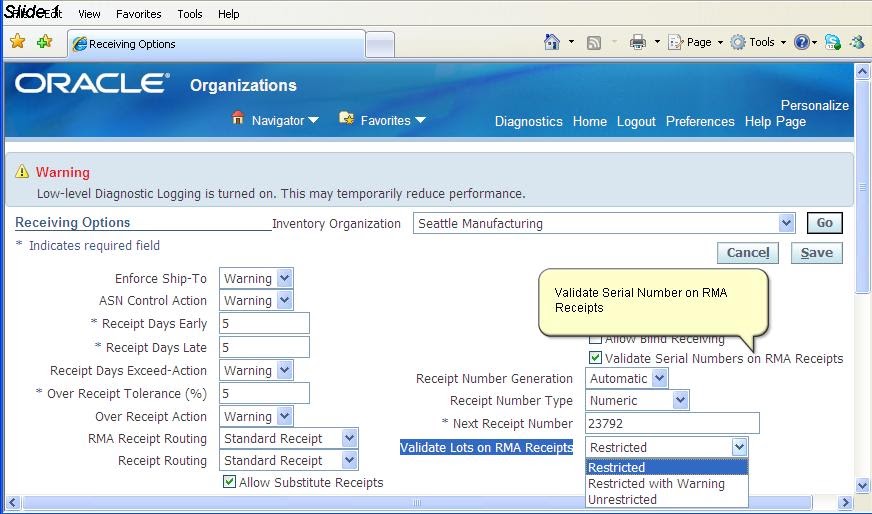Click the Favorites star icon

(18, 42)
